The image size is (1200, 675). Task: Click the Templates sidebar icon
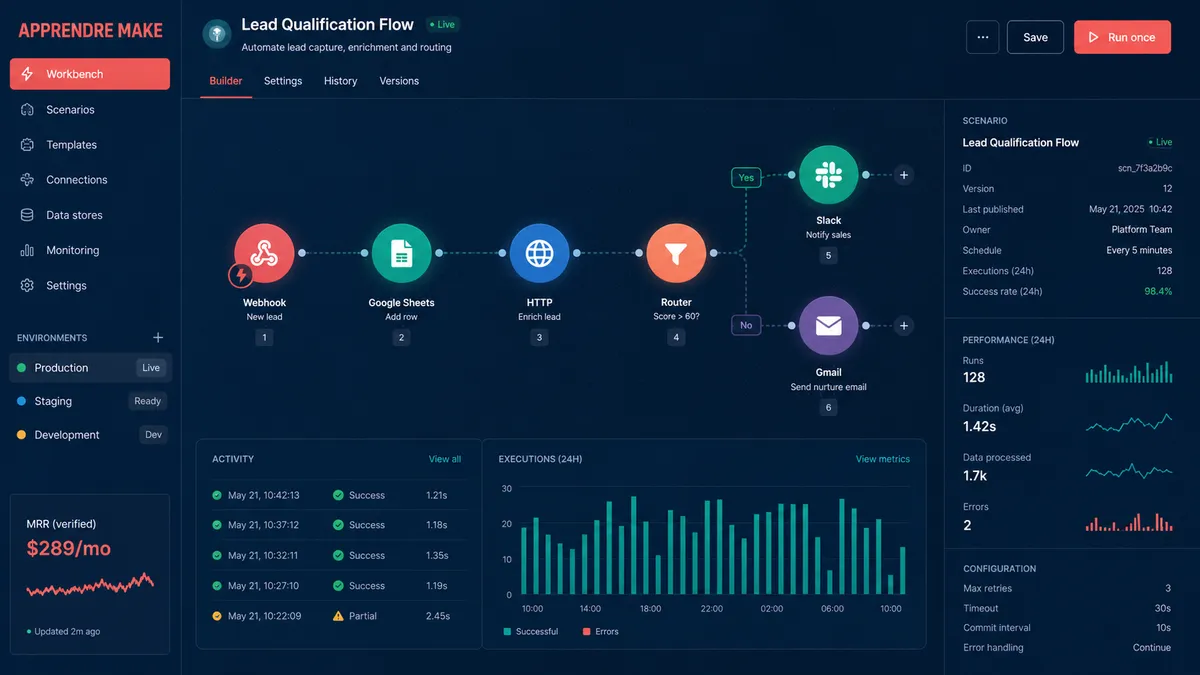pyautogui.click(x=27, y=145)
